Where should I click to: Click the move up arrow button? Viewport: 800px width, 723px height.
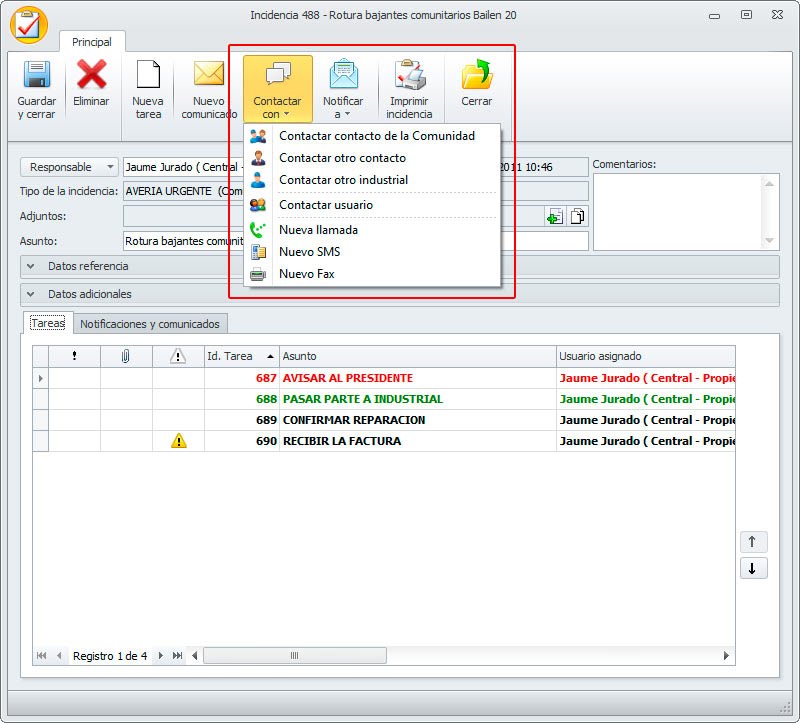click(752, 542)
